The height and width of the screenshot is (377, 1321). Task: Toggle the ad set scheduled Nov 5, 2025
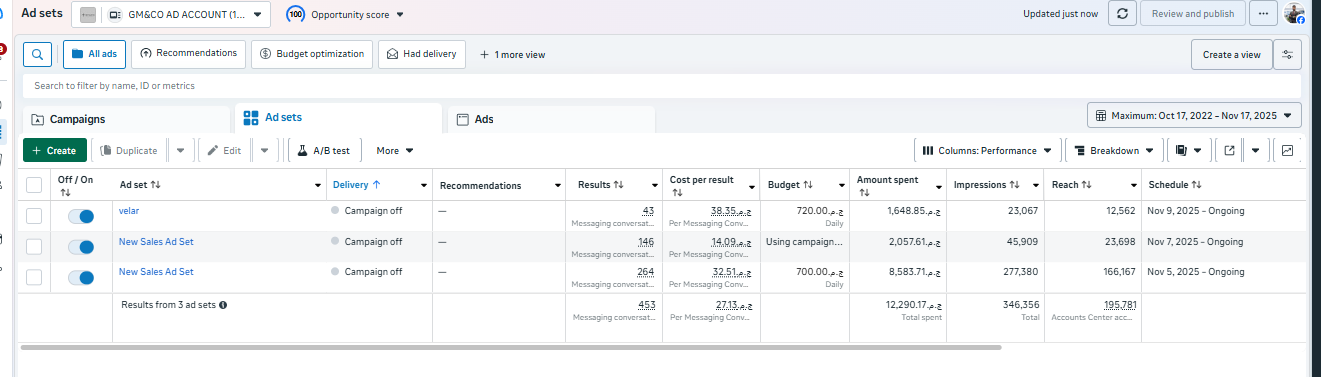(81, 277)
